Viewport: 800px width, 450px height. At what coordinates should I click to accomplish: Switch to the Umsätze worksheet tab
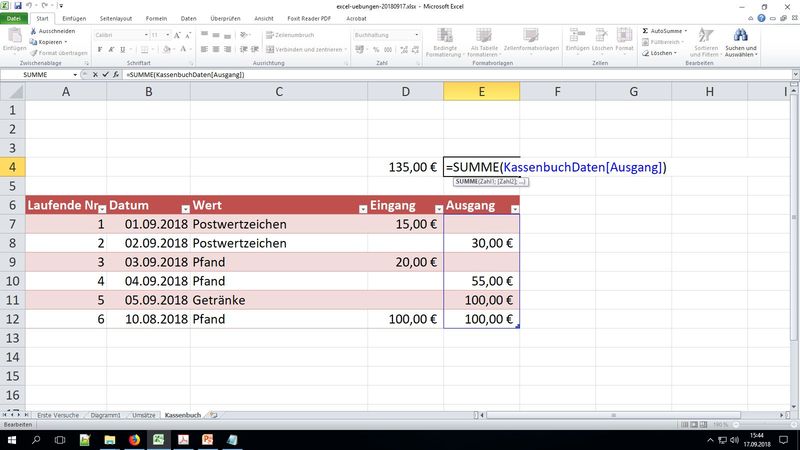142,414
